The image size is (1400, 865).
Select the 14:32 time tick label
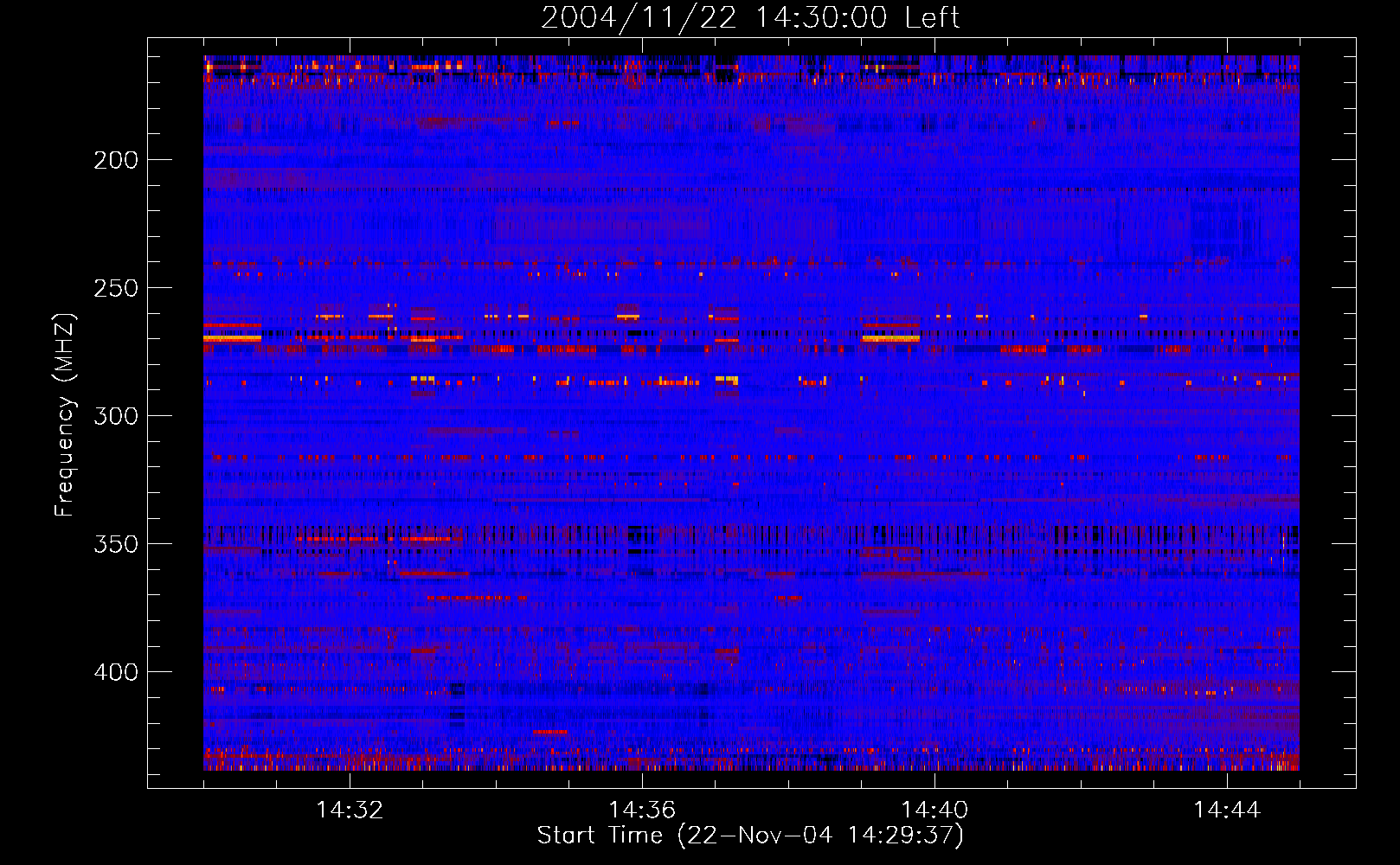click(350, 810)
